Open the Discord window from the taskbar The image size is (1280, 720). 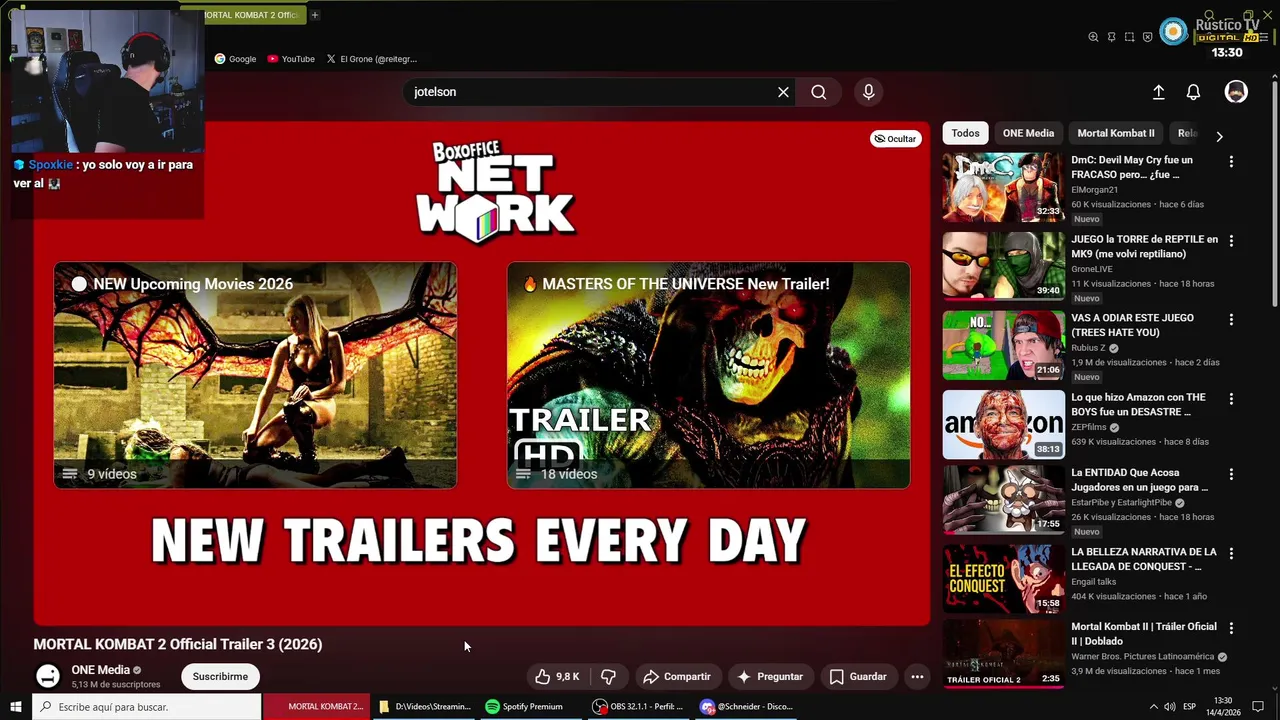(x=747, y=707)
